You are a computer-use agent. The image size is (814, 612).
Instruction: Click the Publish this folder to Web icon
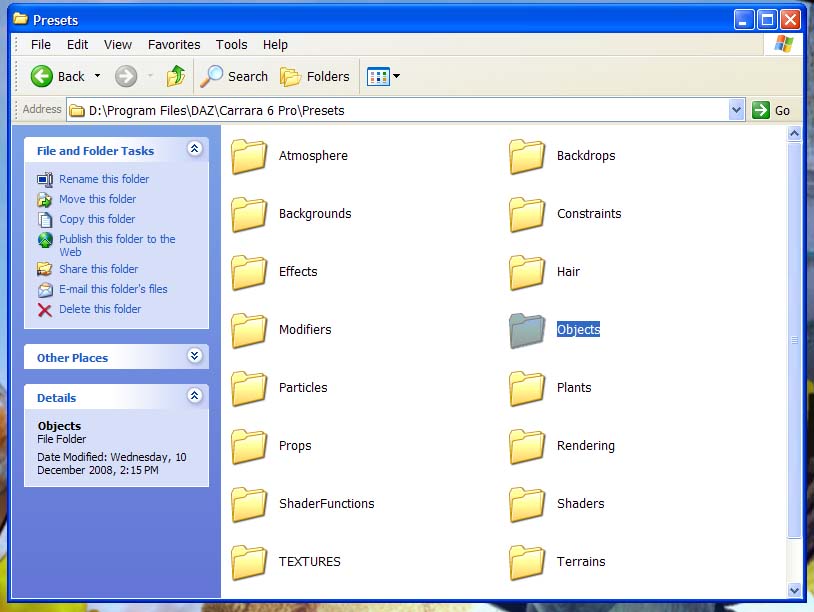pos(45,240)
